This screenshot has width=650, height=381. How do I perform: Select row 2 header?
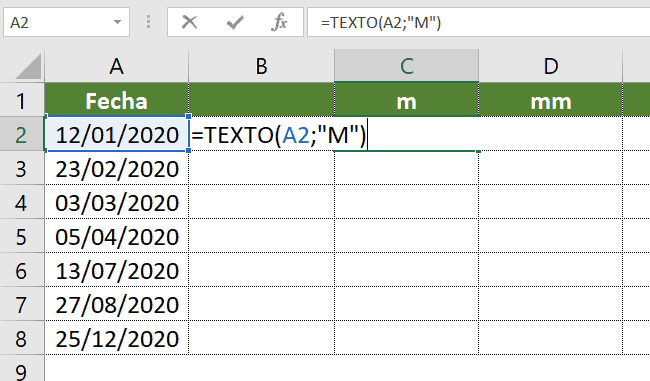click(22, 134)
